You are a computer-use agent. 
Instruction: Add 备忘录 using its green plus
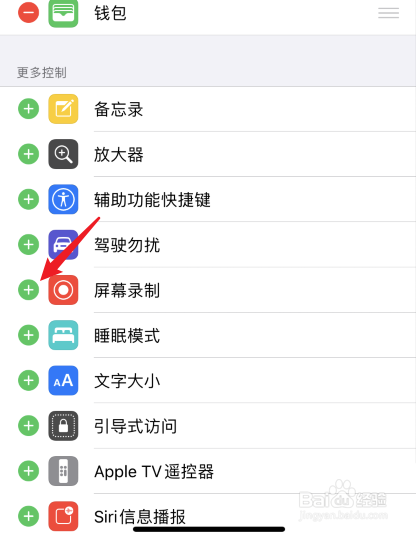coord(29,109)
